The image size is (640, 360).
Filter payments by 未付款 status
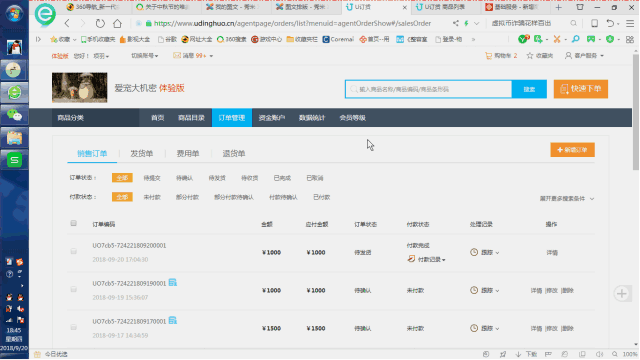152,197
